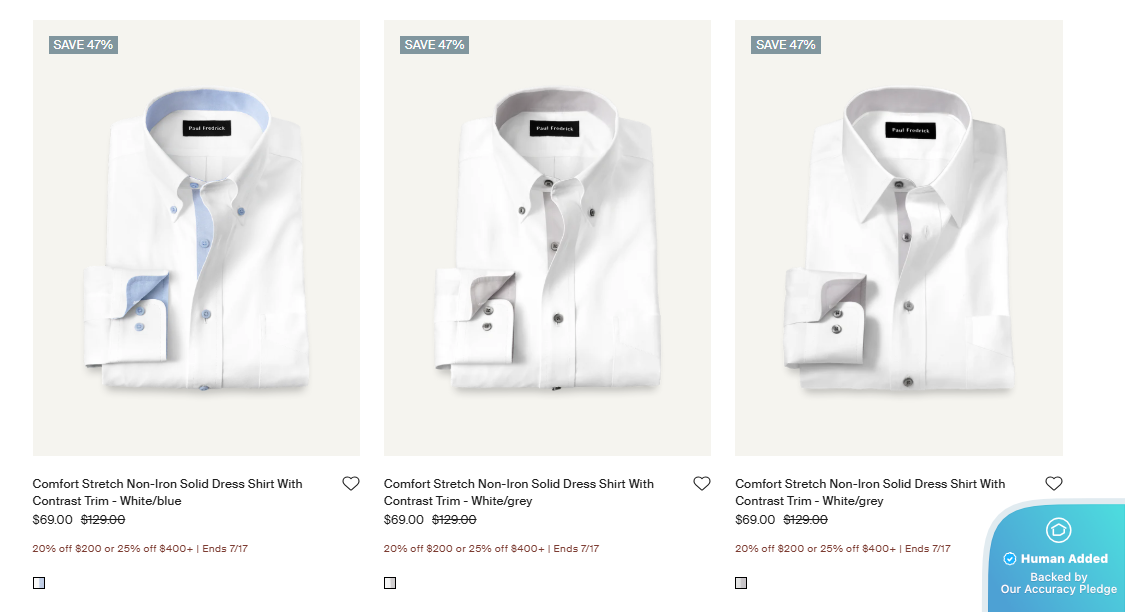1125x612 pixels.
Task: Click the SAVE 47% badge on the first shirt
Action: coord(83,44)
